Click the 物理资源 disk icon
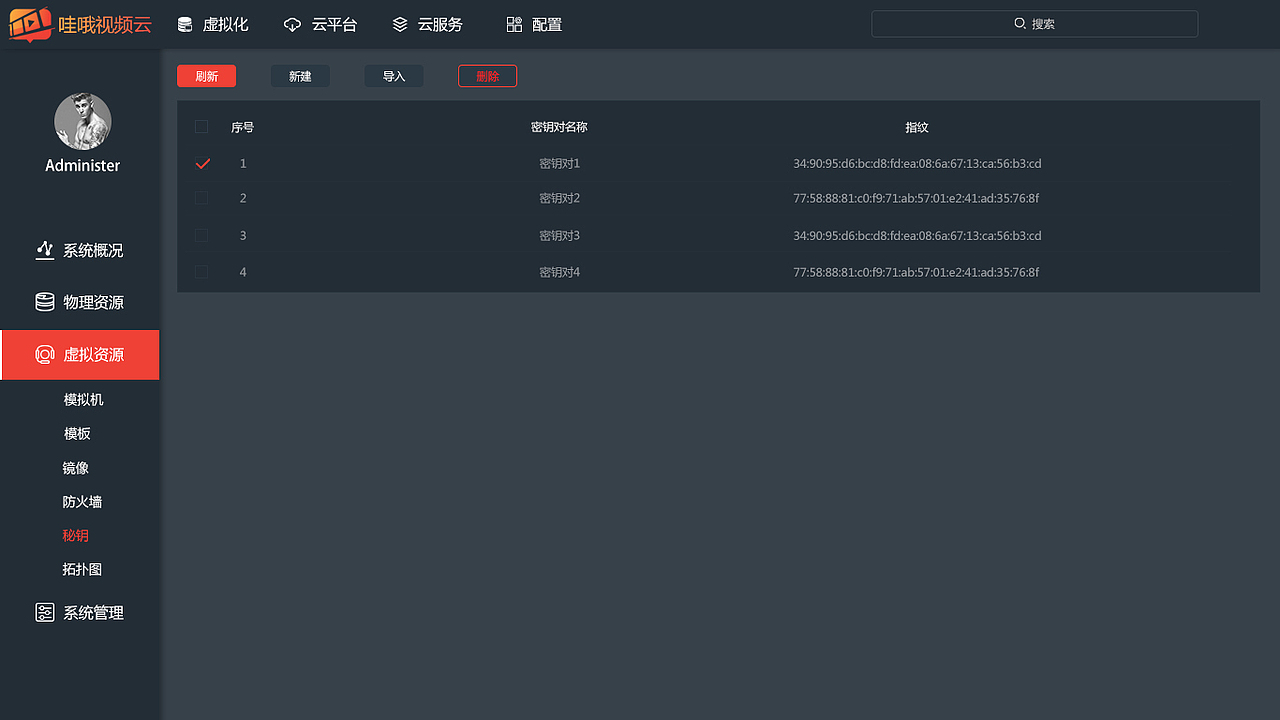Viewport: 1280px width, 720px height. click(x=45, y=302)
